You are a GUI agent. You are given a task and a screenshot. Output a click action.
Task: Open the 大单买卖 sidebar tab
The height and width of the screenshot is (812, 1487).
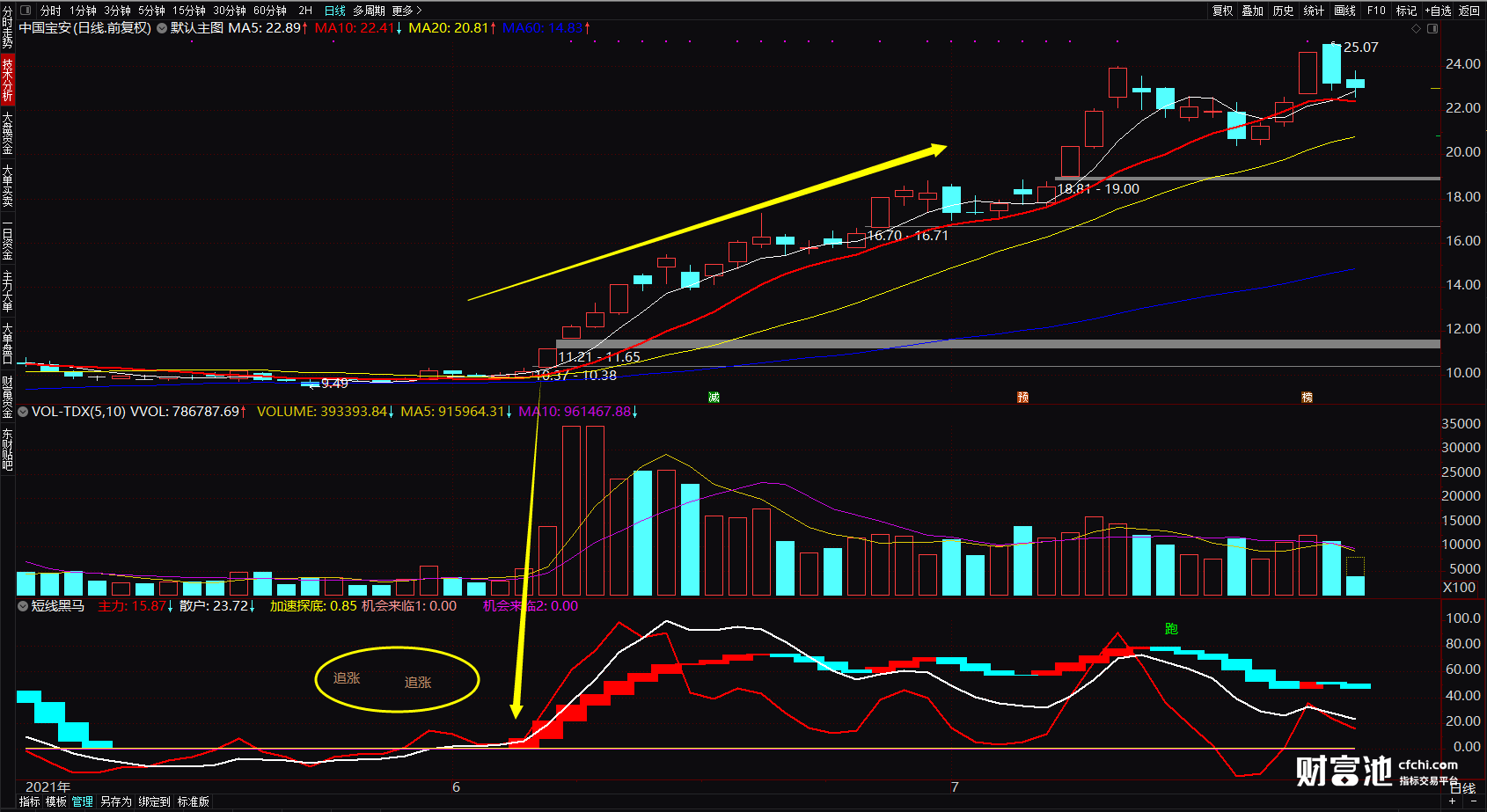(x=7, y=186)
